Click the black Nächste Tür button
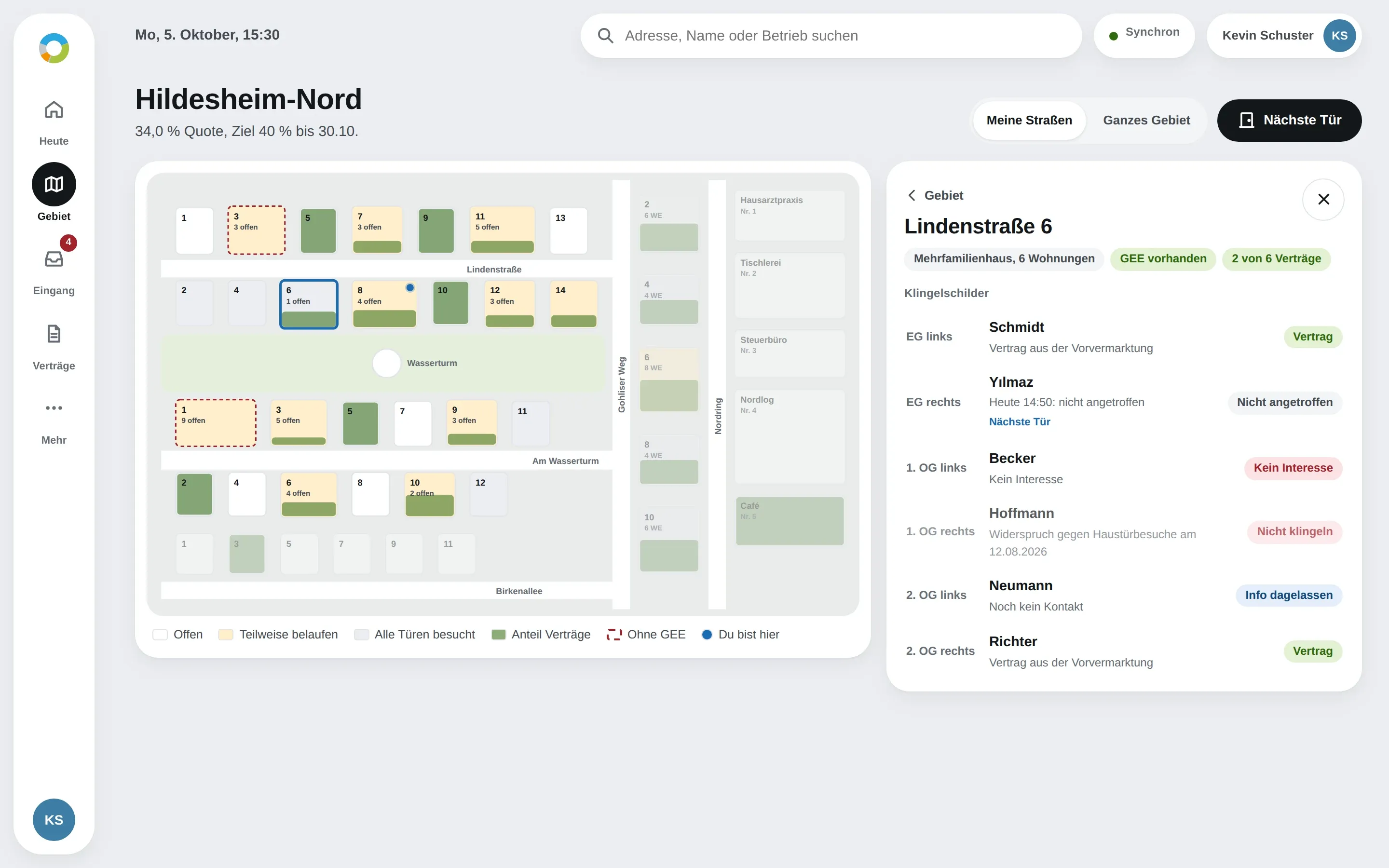Screen dimensions: 1389x868 (x=1289, y=121)
